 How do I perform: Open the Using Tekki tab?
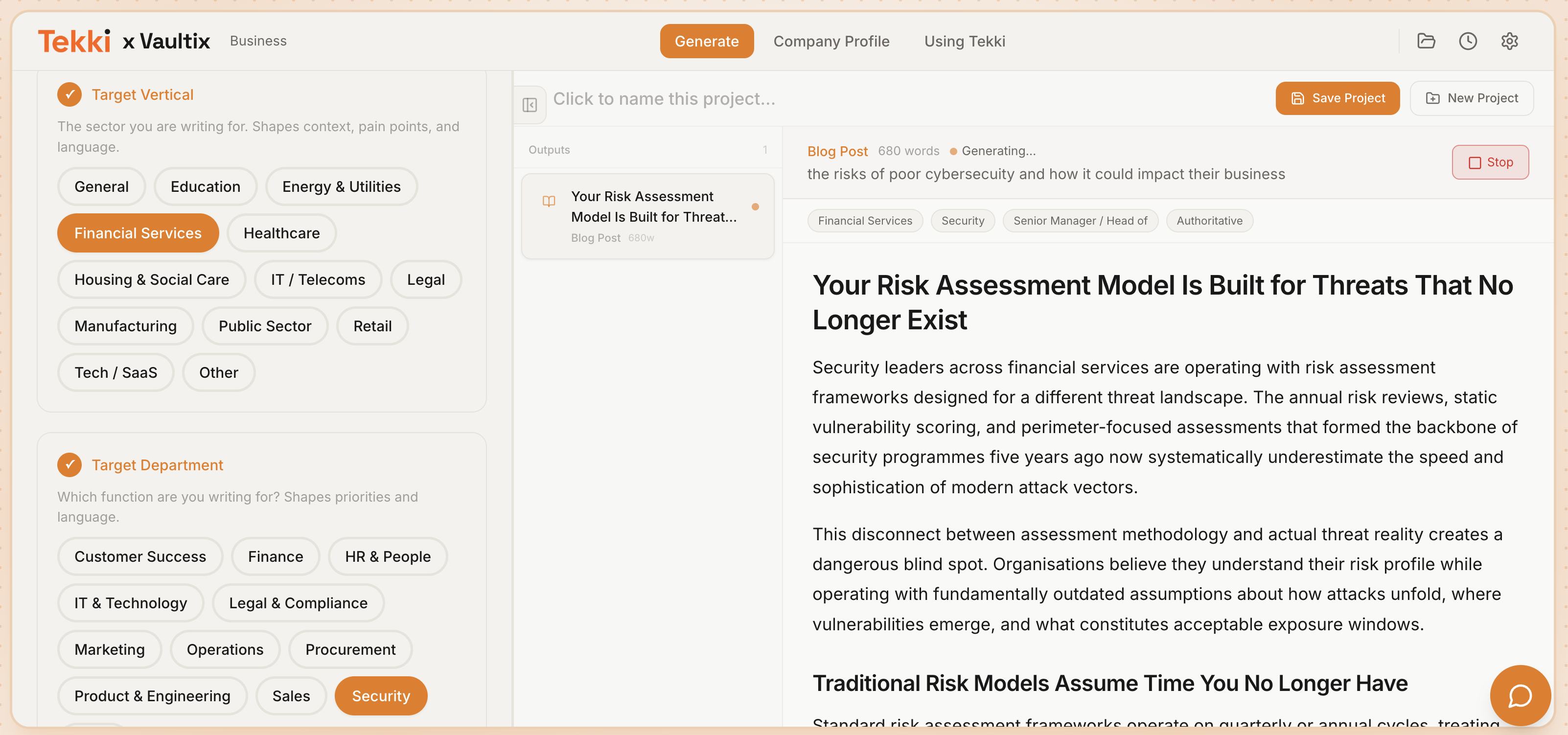(964, 41)
